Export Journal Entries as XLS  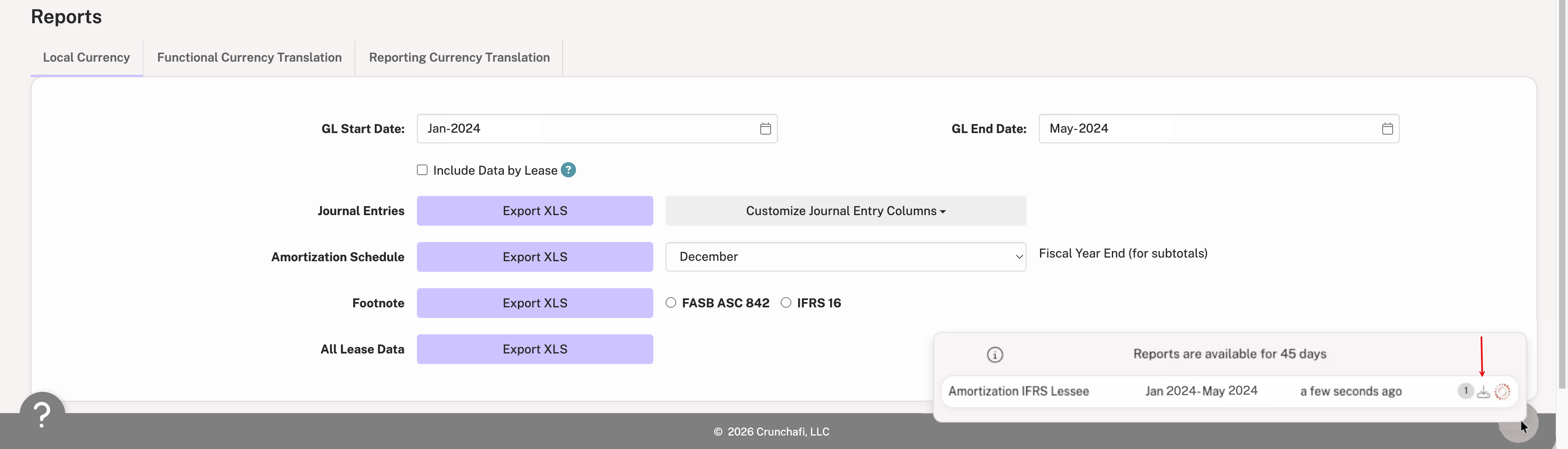point(535,211)
